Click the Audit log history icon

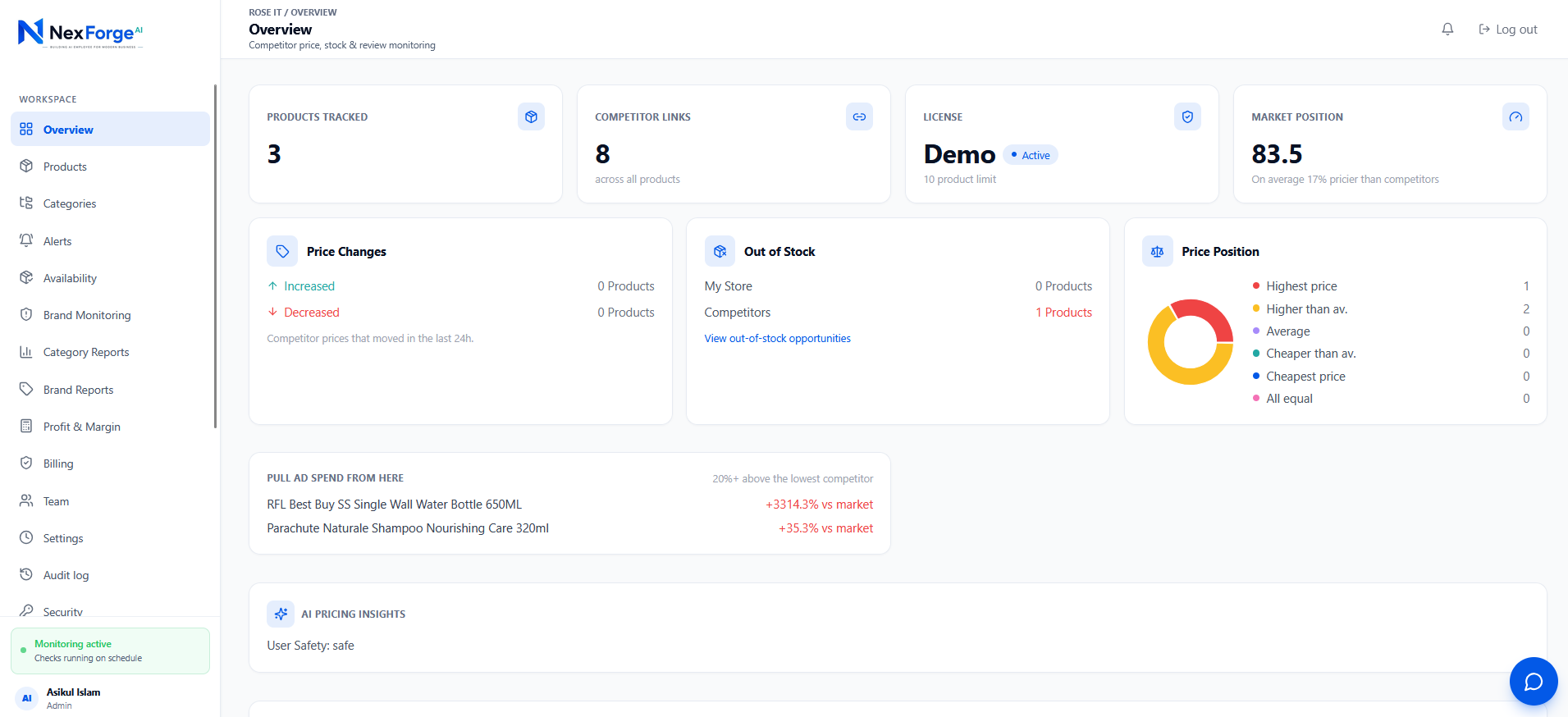point(26,574)
